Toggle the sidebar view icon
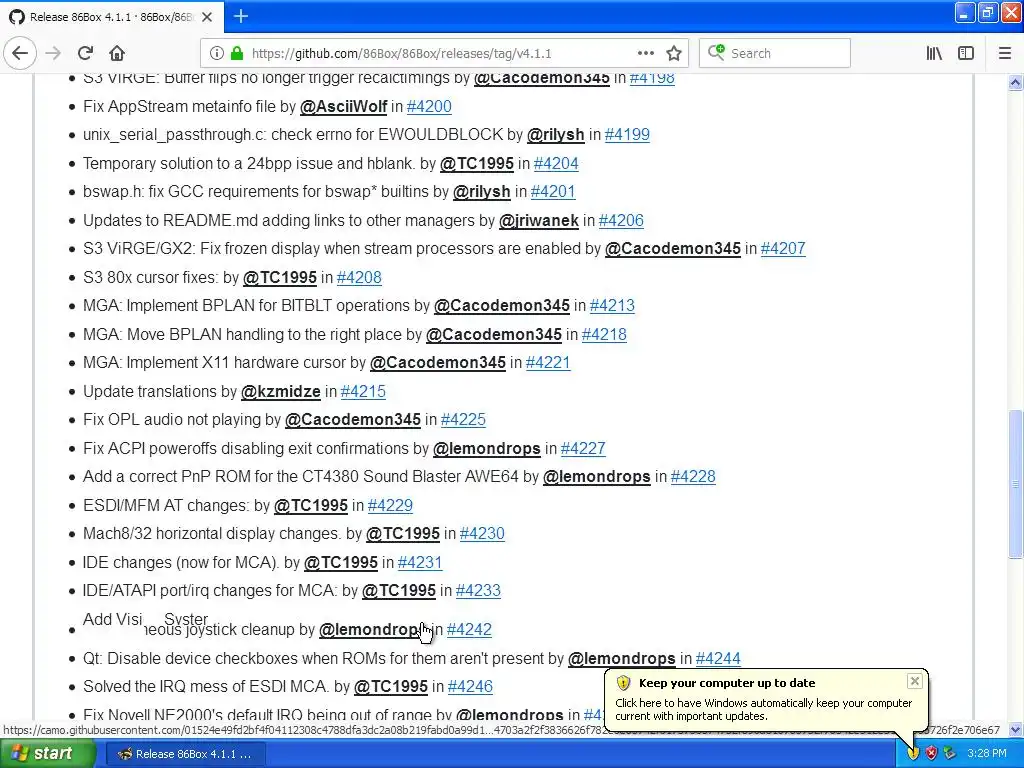 966,54
